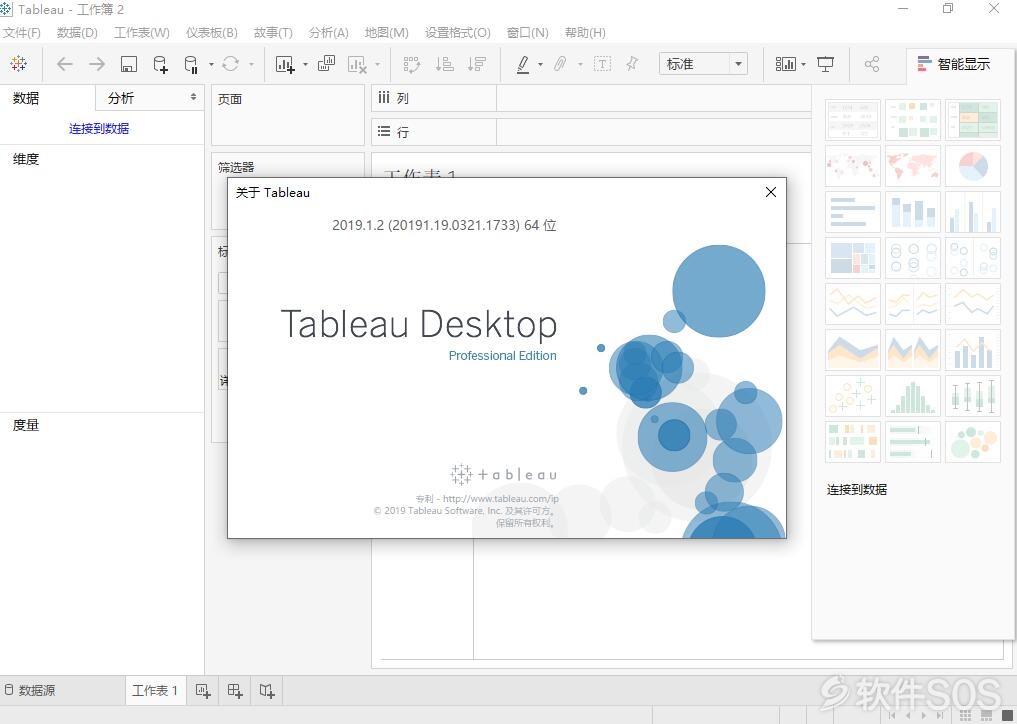Choose the box-and-whisker plot in Show Me
1017x724 pixels.
[972, 396]
